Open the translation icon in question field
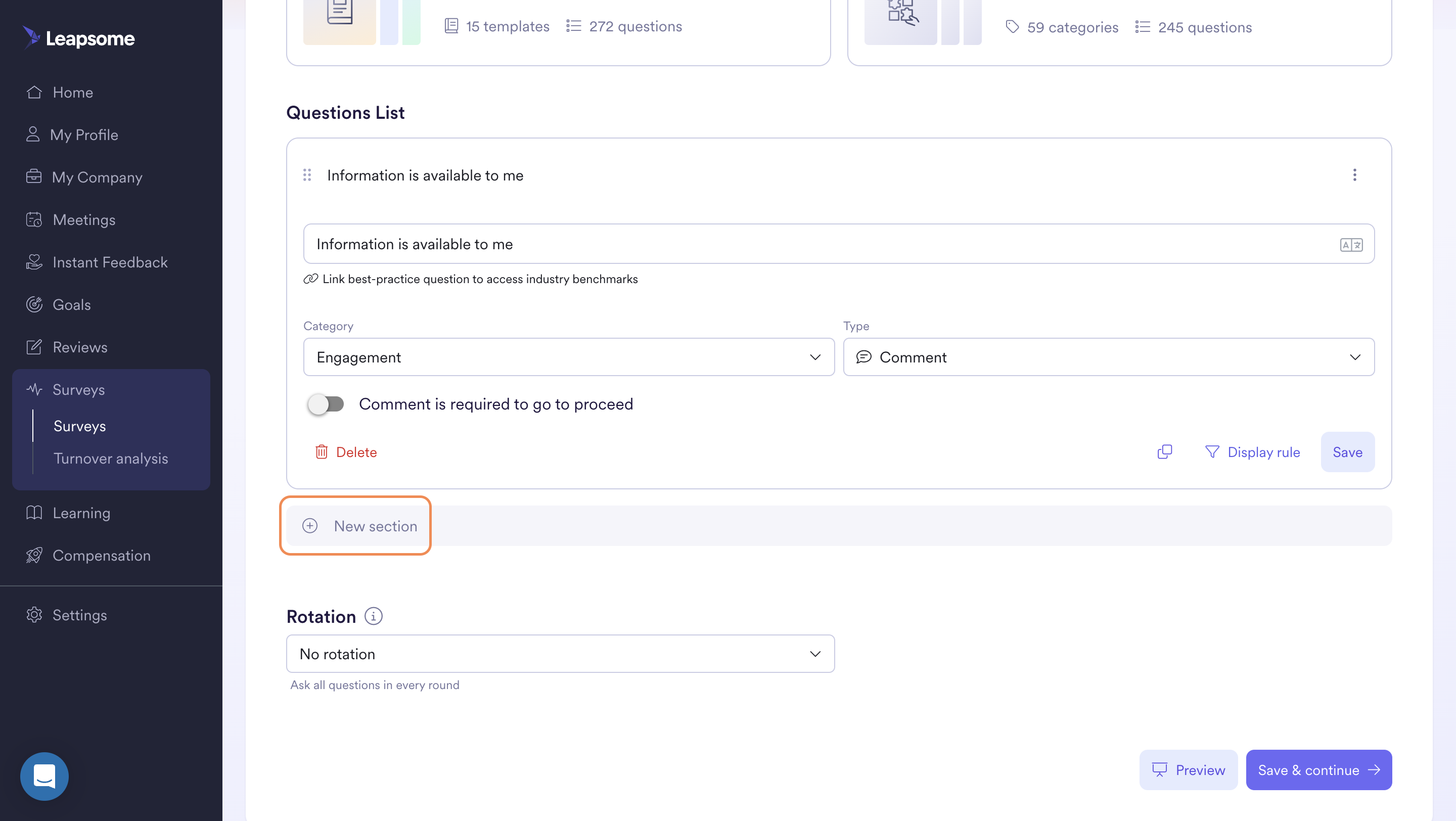Viewport: 1456px width, 821px height. coord(1351,245)
